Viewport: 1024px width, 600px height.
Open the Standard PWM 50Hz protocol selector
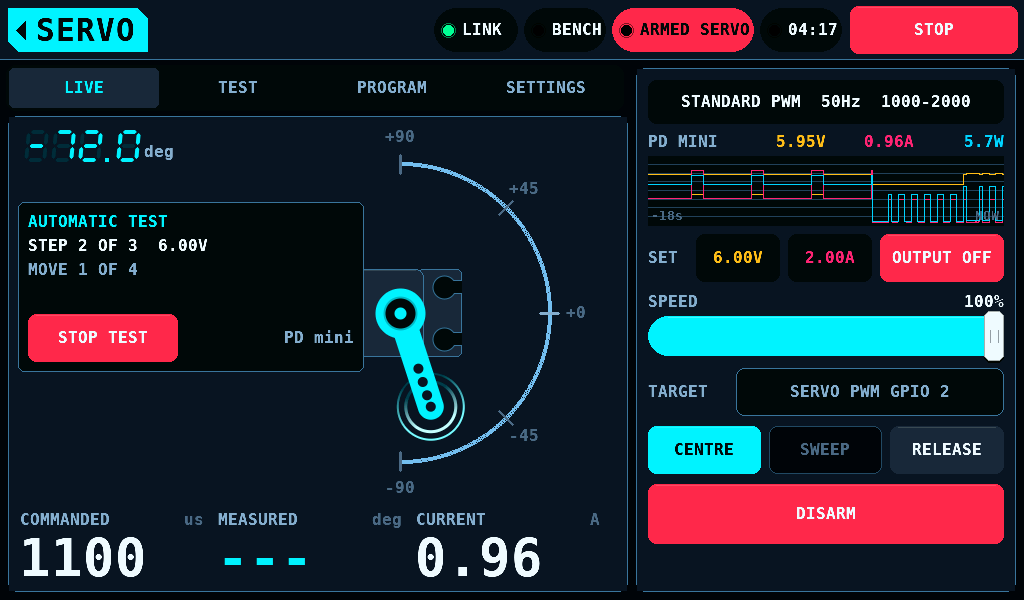click(x=825, y=102)
